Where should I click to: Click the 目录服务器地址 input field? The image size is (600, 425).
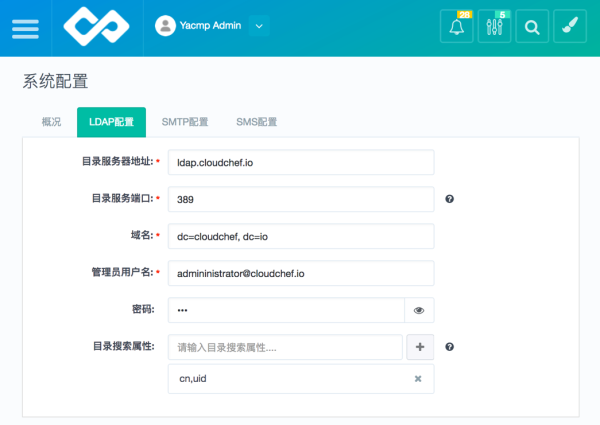coord(301,163)
